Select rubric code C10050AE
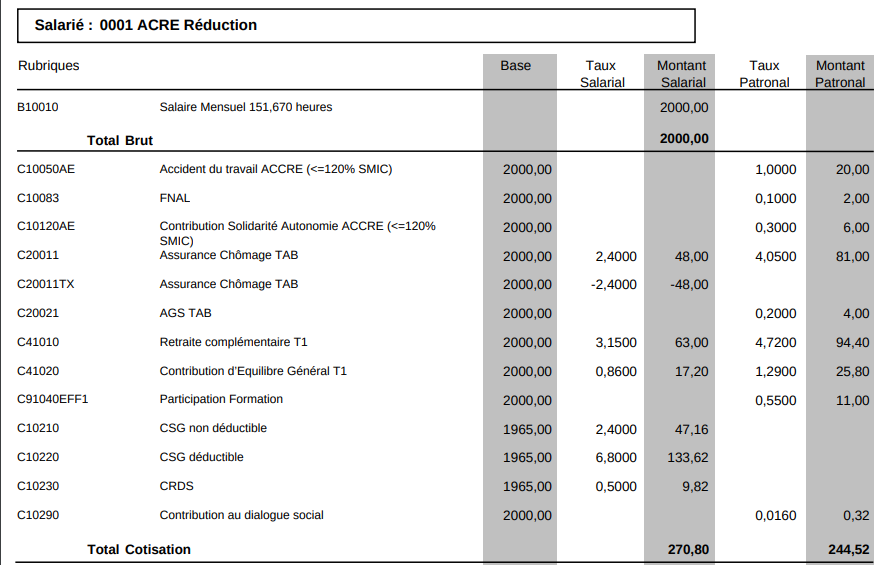This screenshot has height=565, width=877. click(x=46, y=169)
